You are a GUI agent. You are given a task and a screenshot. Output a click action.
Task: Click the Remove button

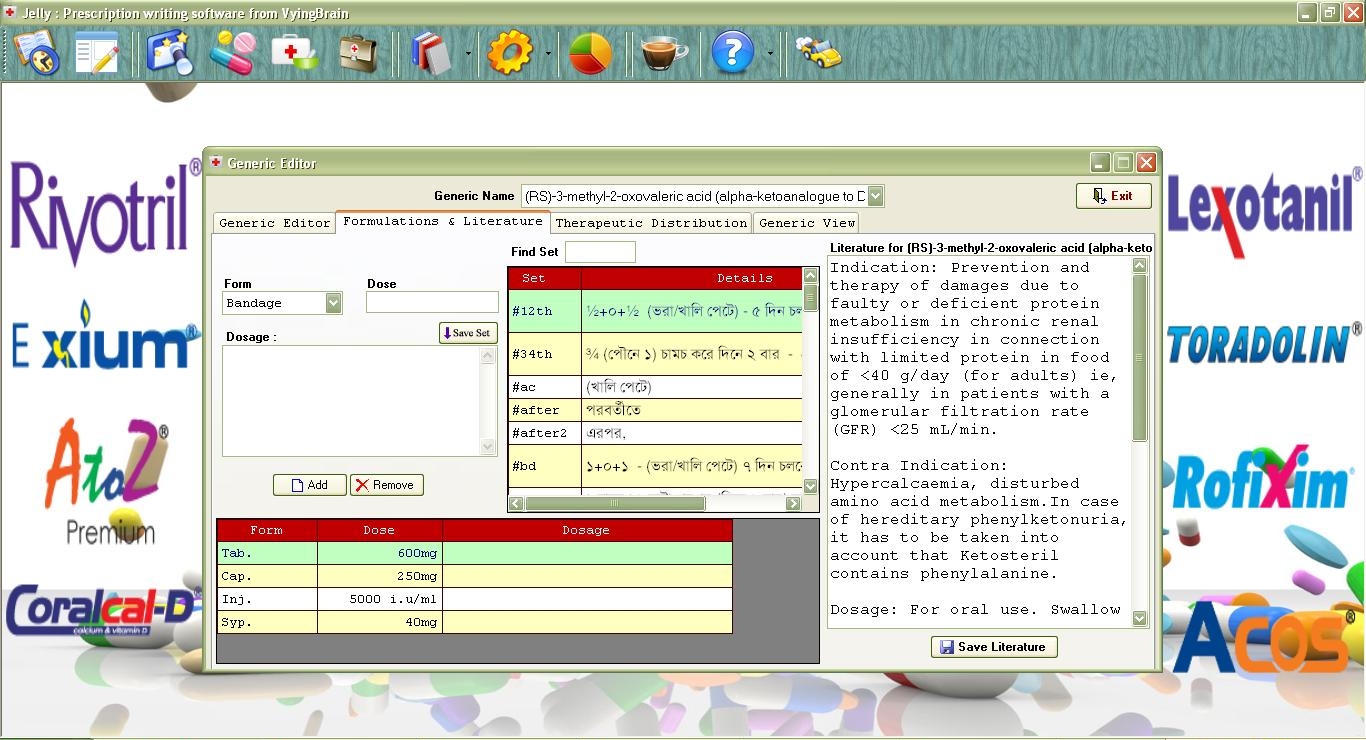[x=386, y=485]
